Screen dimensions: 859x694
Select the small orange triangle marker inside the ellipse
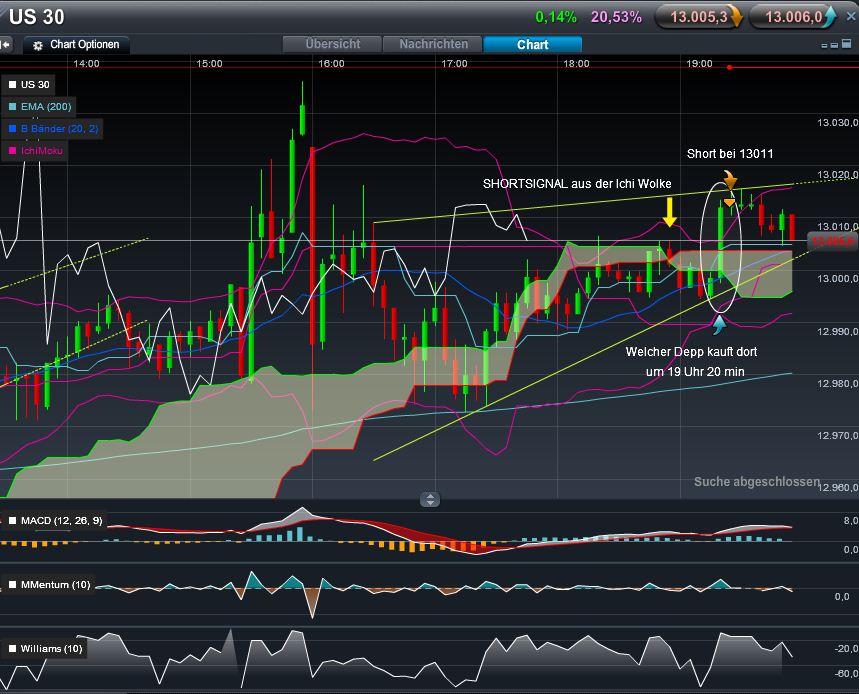[729, 204]
